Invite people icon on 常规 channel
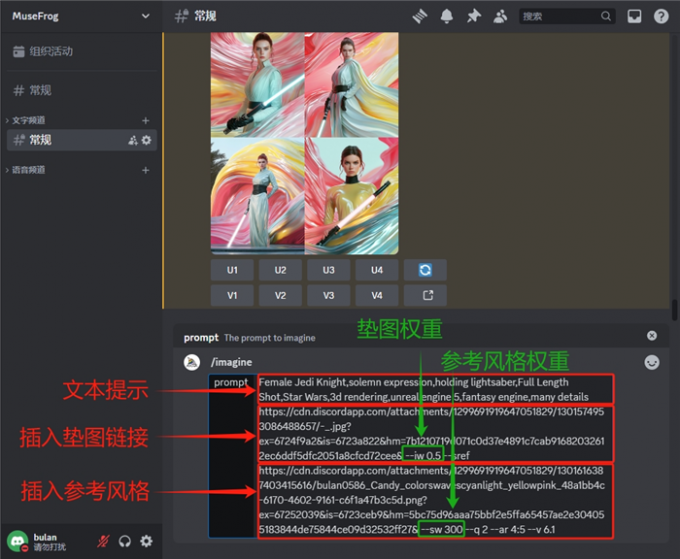This screenshot has height=559, width=680. [133, 140]
